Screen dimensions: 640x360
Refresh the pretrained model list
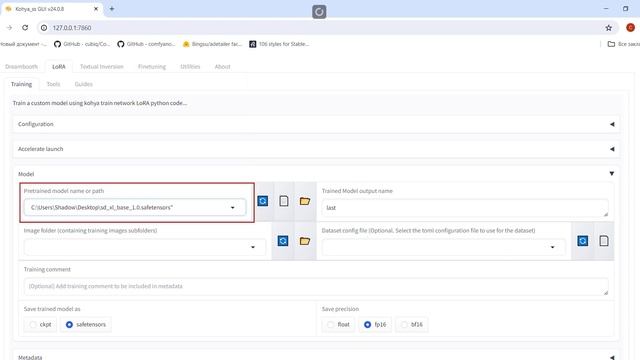click(262, 201)
